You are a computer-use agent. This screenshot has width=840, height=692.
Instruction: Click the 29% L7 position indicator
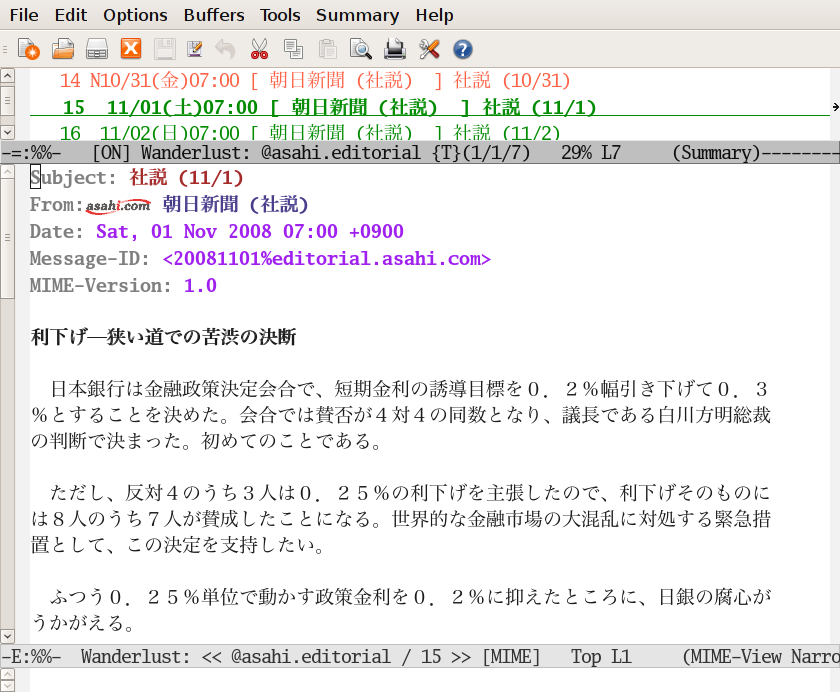click(591, 153)
